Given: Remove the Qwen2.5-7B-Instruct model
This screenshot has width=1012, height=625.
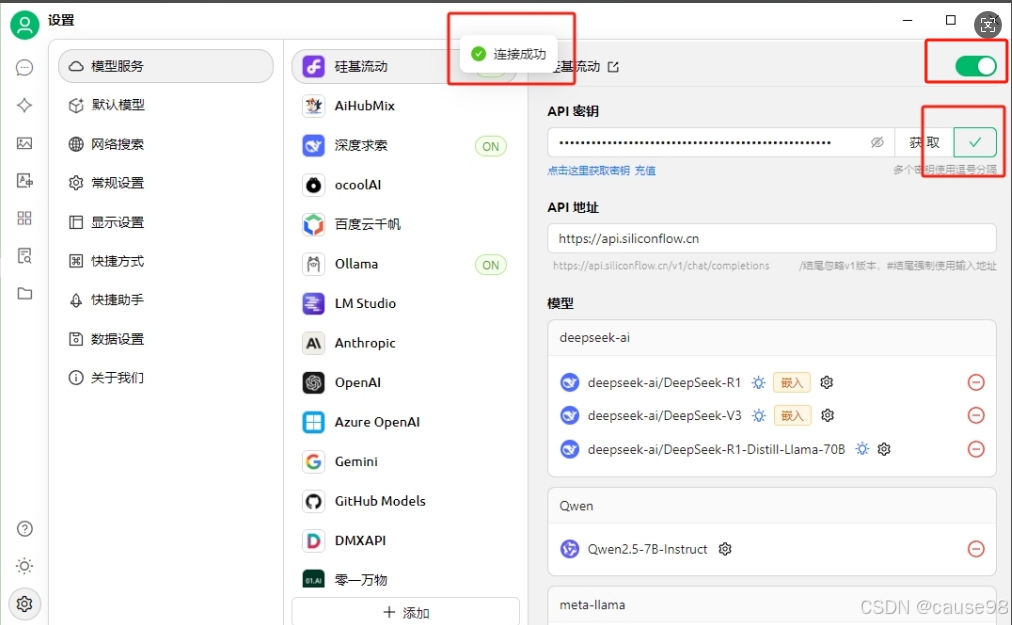Looking at the screenshot, I should (x=976, y=549).
